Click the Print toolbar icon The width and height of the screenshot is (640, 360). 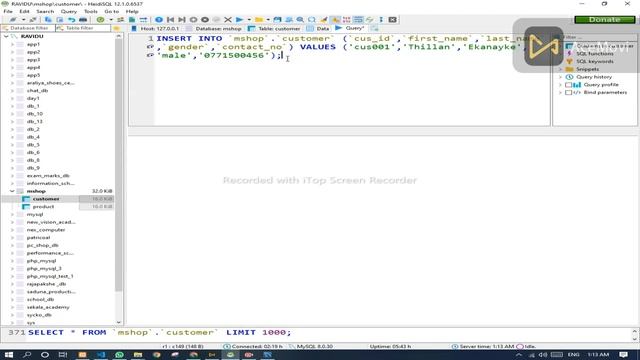[83, 20]
